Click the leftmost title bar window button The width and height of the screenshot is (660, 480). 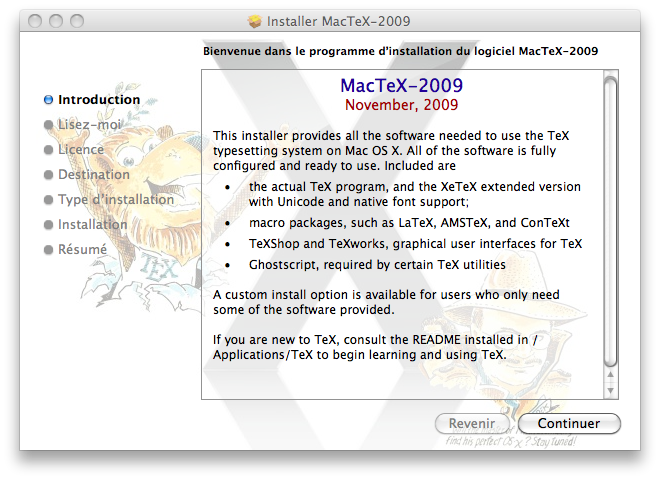pyautogui.click(x=35, y=21)
